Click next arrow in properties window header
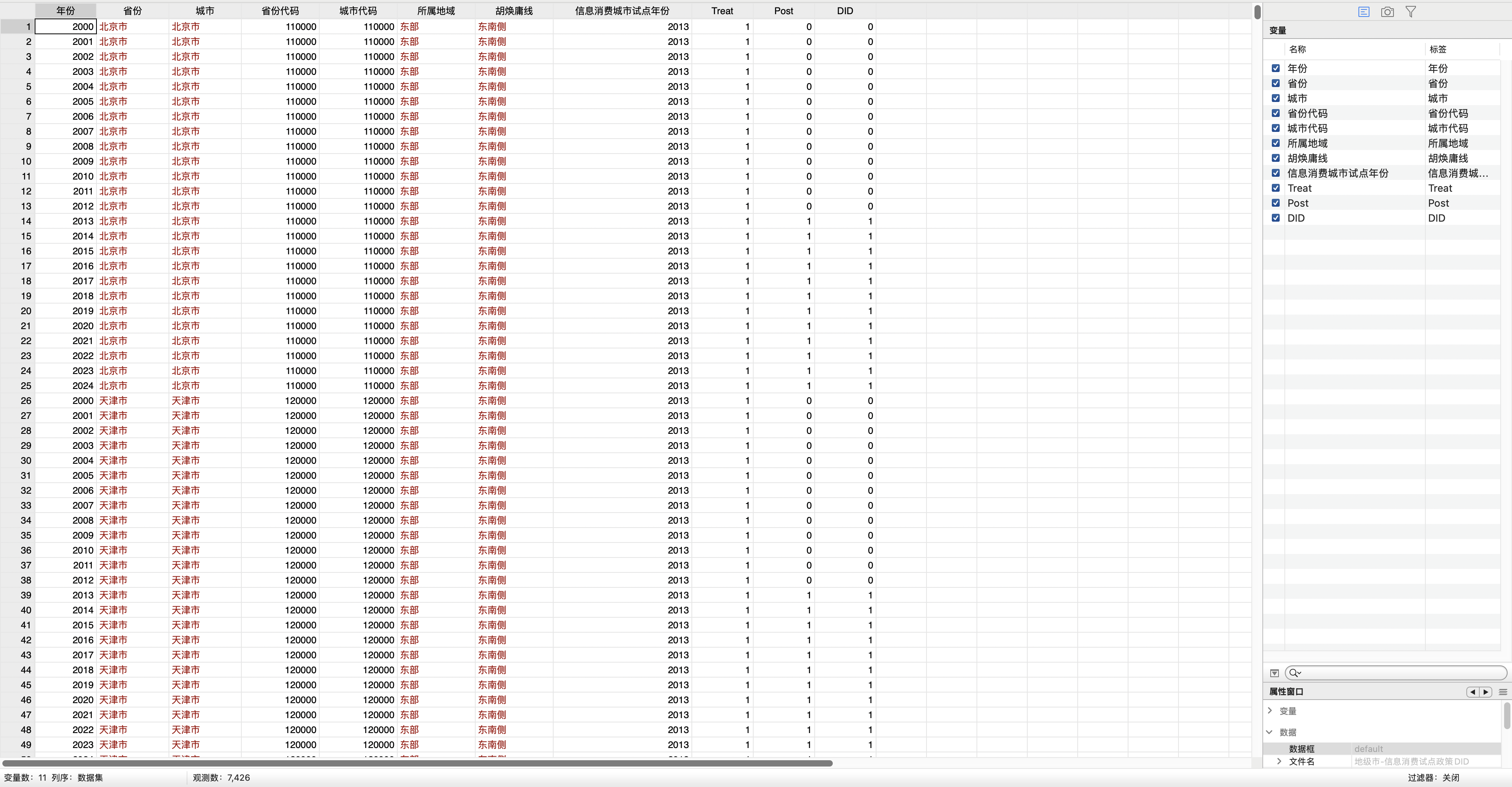Screen dimensions: 1512x787 (x=1486, y=692)
